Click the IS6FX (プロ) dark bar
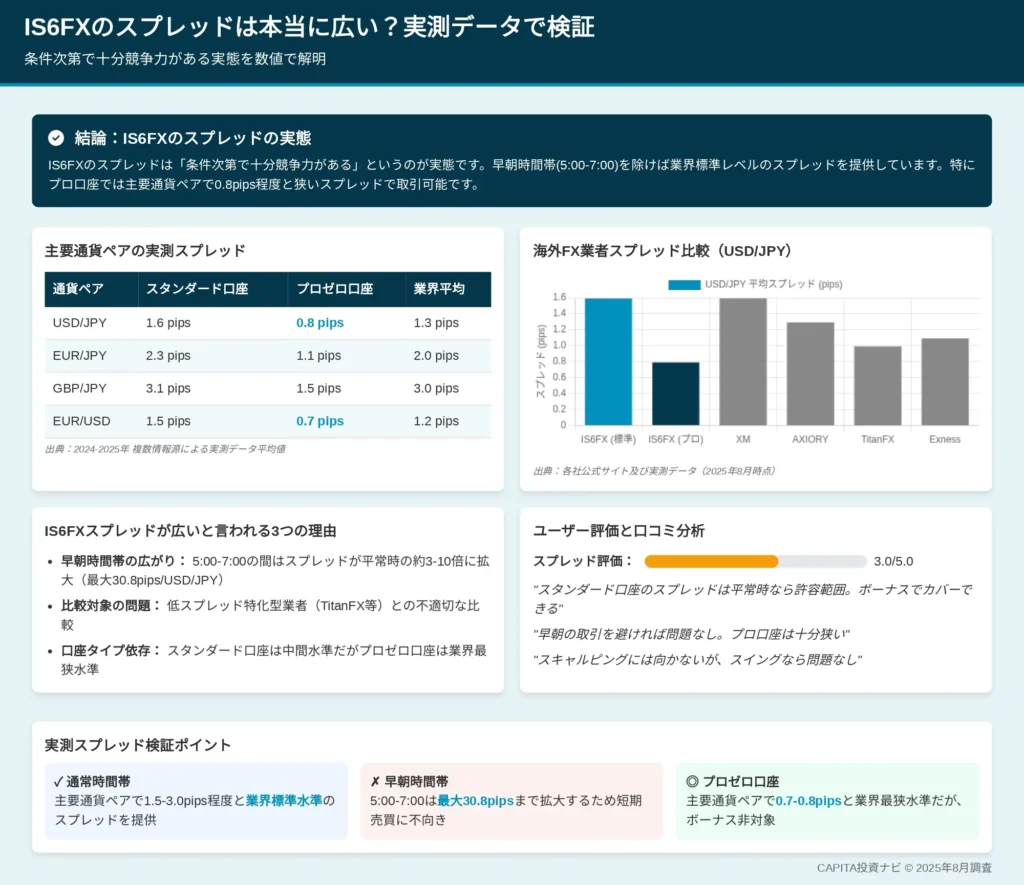The height and width of the screenshot is (885, 1024). point(675,394)
